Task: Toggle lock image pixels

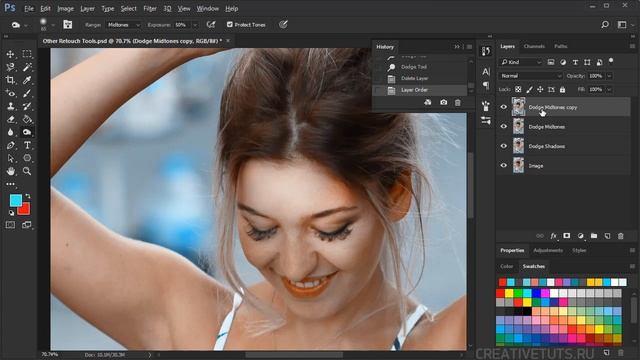Action: (529, 89)
